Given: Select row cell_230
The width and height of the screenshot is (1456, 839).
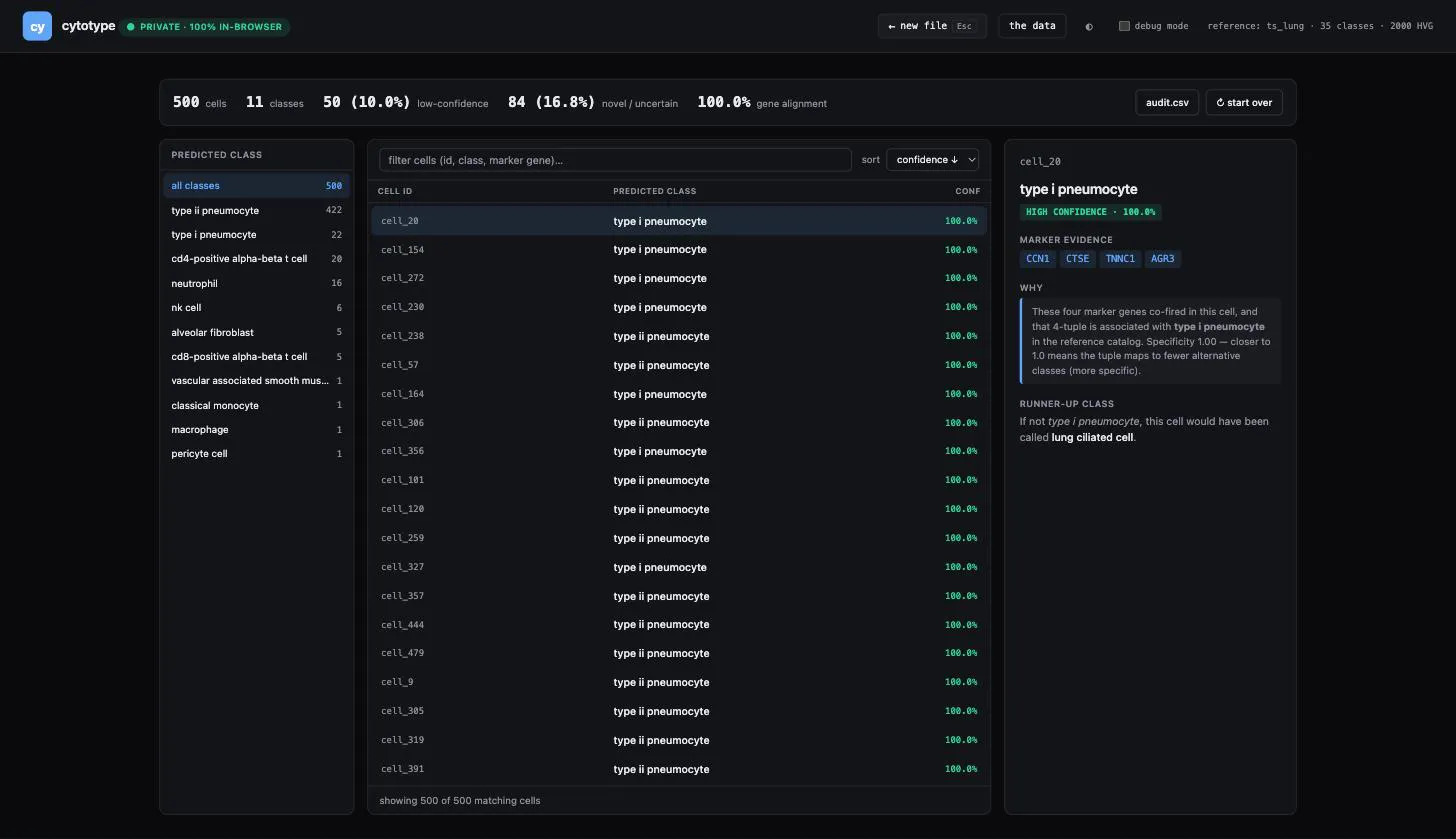Looking at the screenshot, I should pos(679,308).
